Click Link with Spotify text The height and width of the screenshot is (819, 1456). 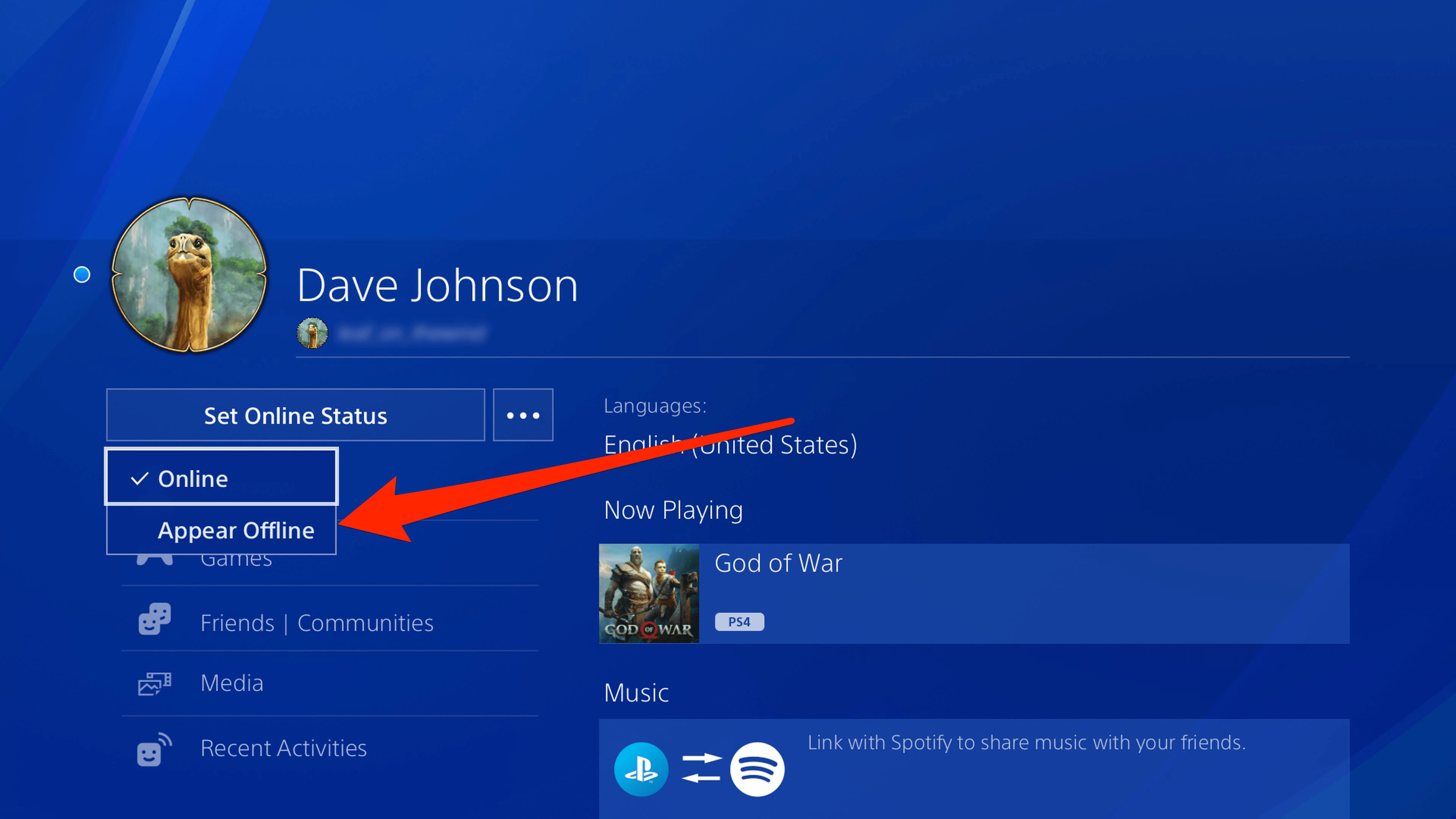pyautogui.click(x=1026, y=743)
